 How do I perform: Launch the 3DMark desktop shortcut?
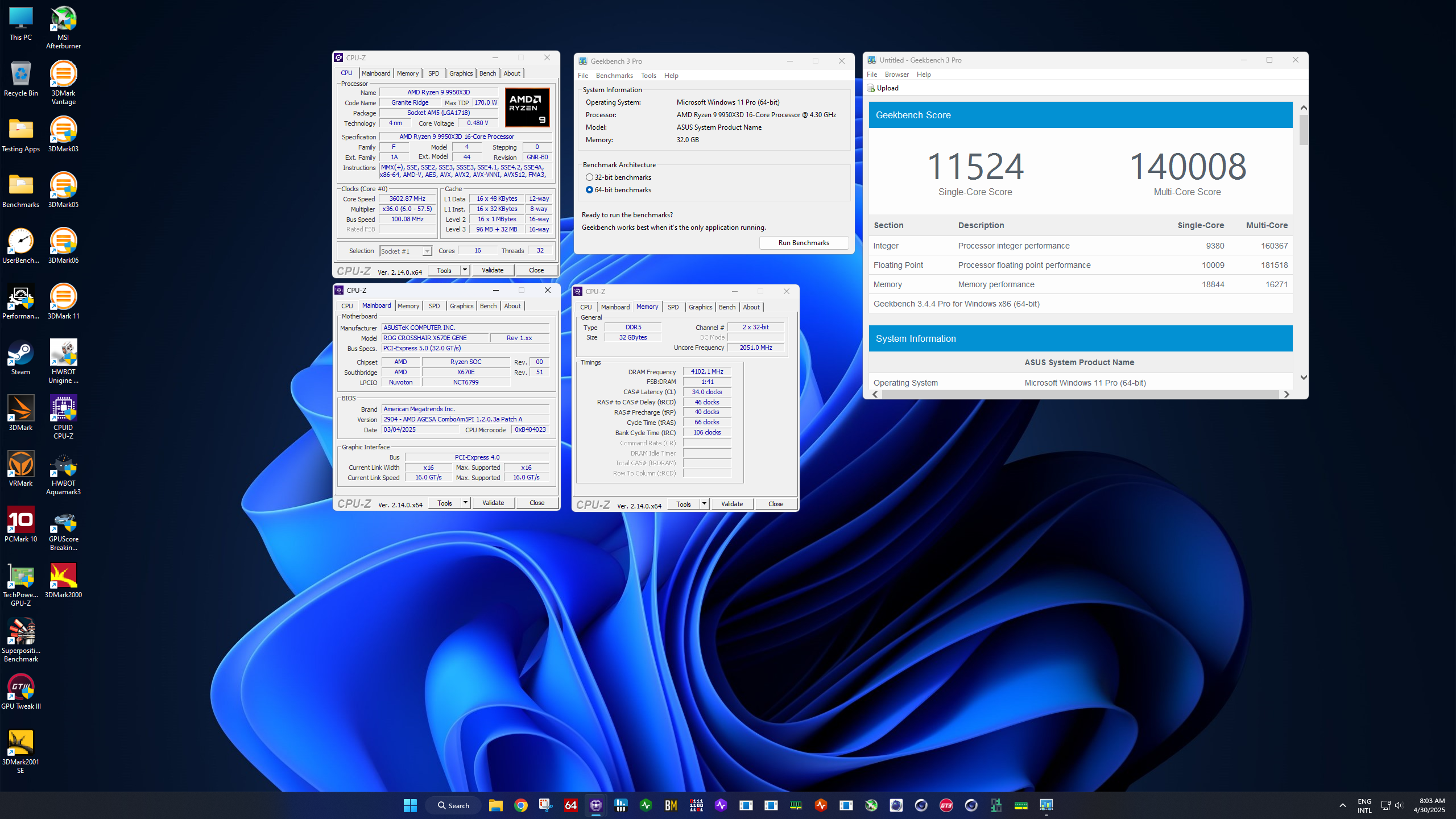(20, 413)
